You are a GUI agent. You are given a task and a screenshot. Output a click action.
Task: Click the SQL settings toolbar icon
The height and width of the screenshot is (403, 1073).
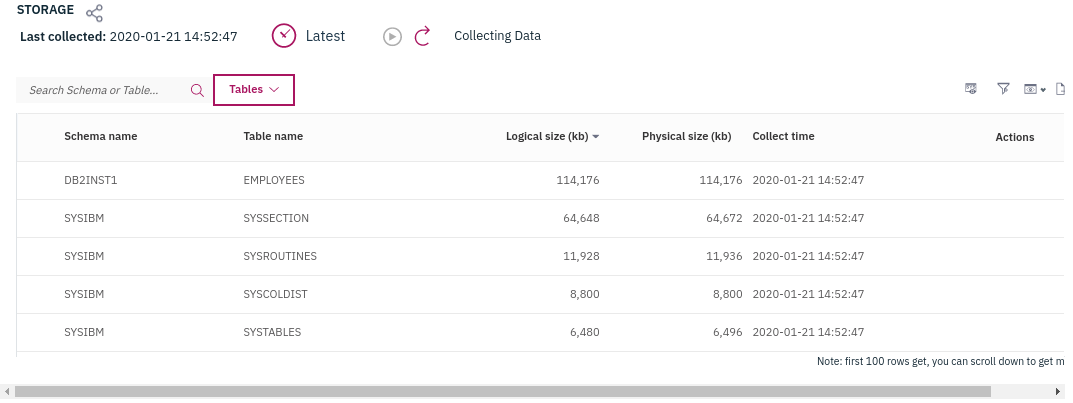click(970, 89)
